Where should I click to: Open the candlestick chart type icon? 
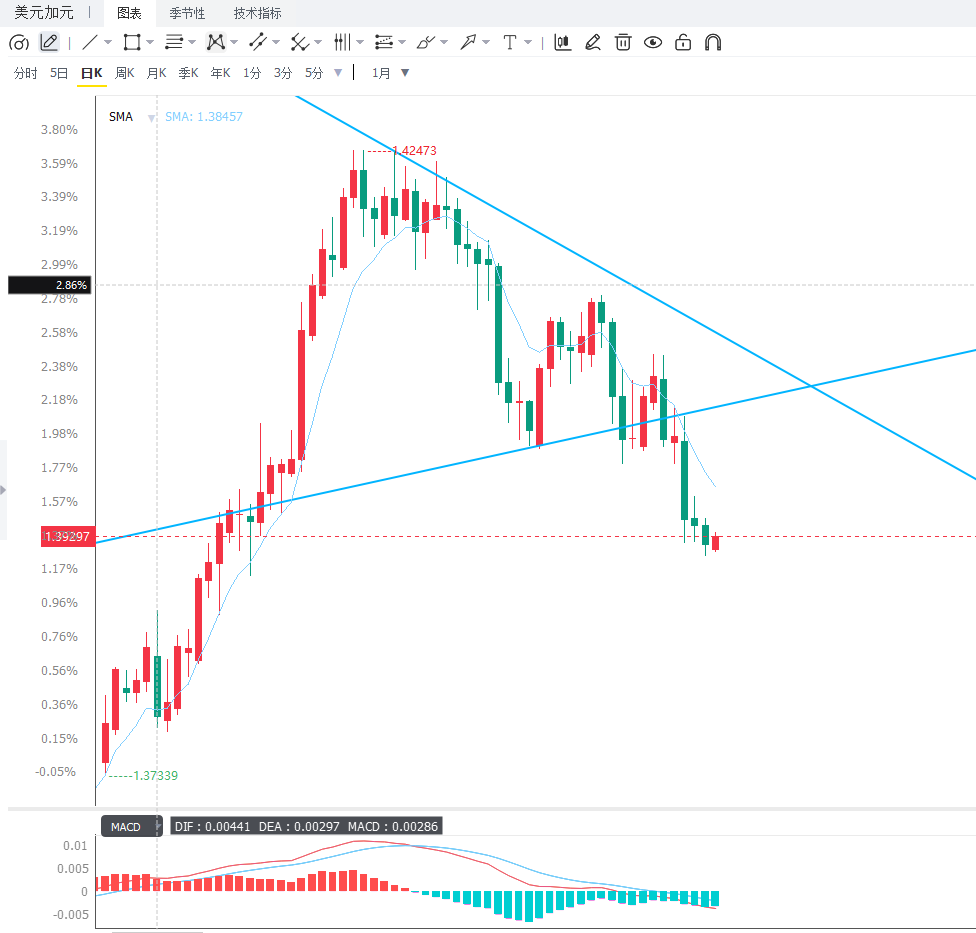pyautogui.click(x=563, y=42)
